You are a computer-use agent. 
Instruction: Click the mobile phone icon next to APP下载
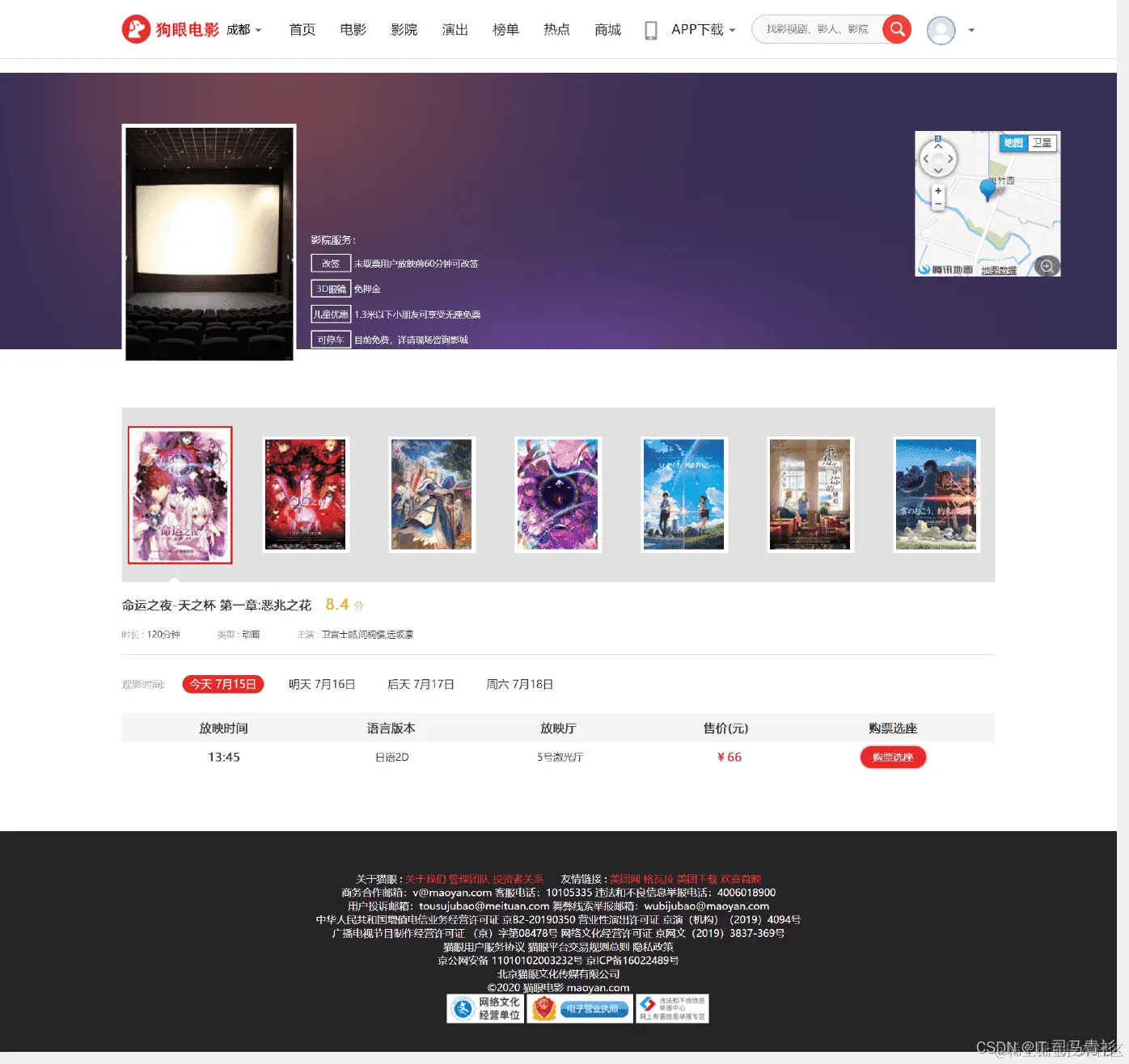(650, 31)
